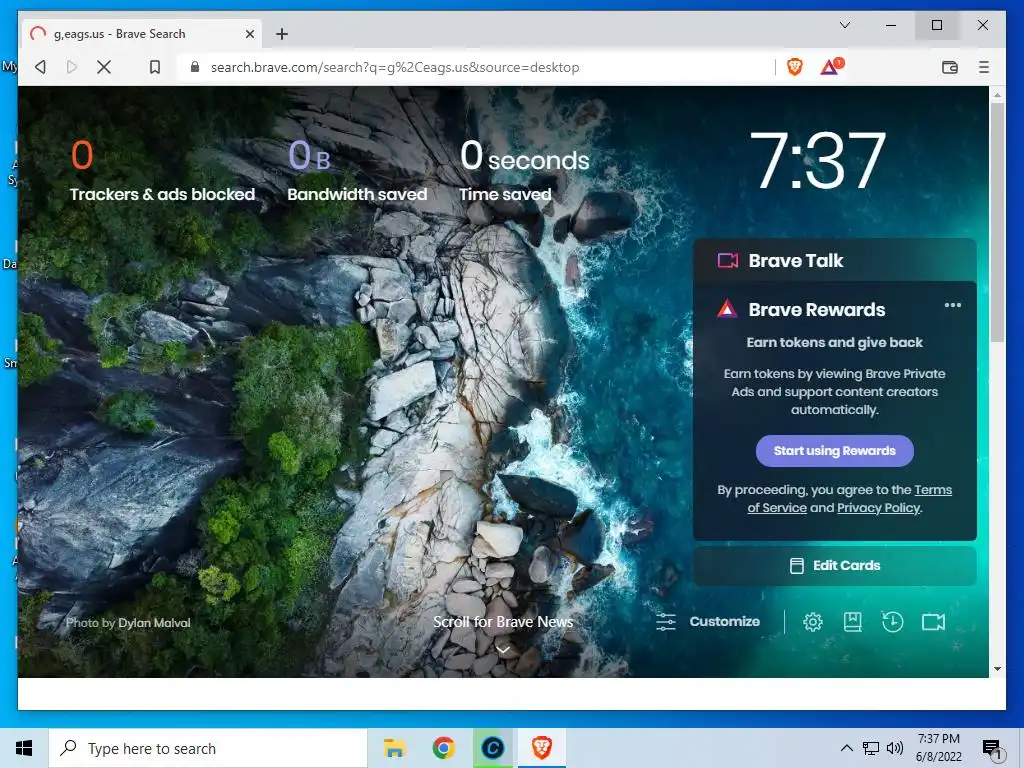This screenshot has height=768, width=1024.
Task: Click the Edit Cards button
Action: [x=835, y=566]
